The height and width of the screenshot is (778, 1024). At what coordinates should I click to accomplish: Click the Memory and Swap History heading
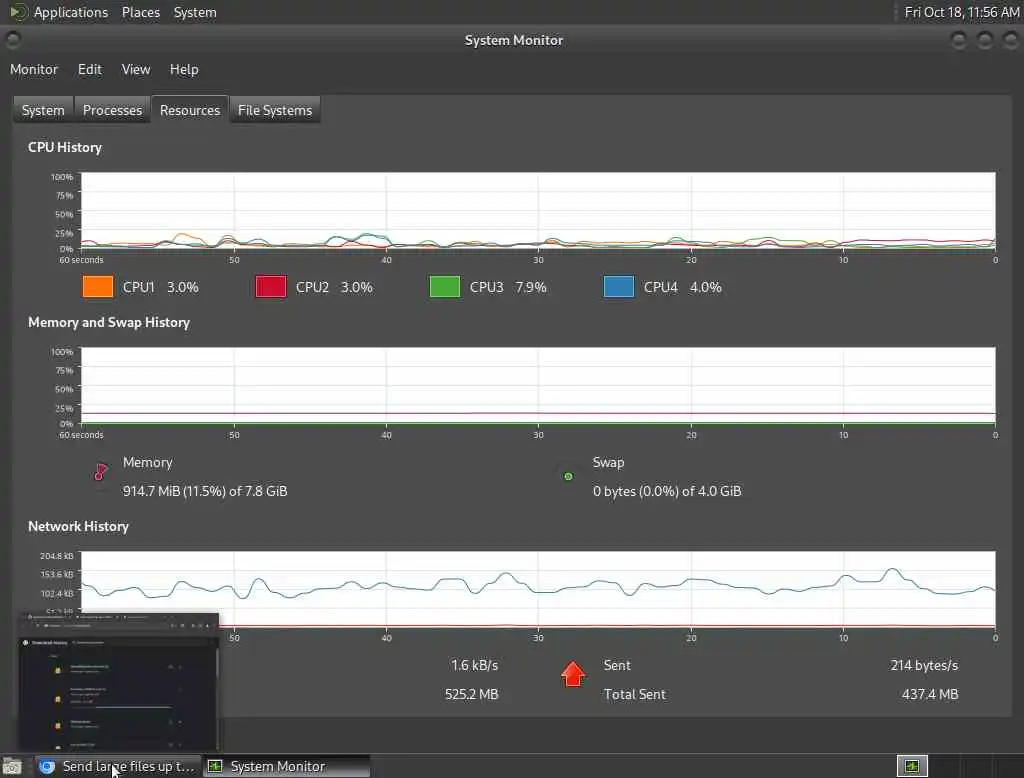(x=109, y=322)
